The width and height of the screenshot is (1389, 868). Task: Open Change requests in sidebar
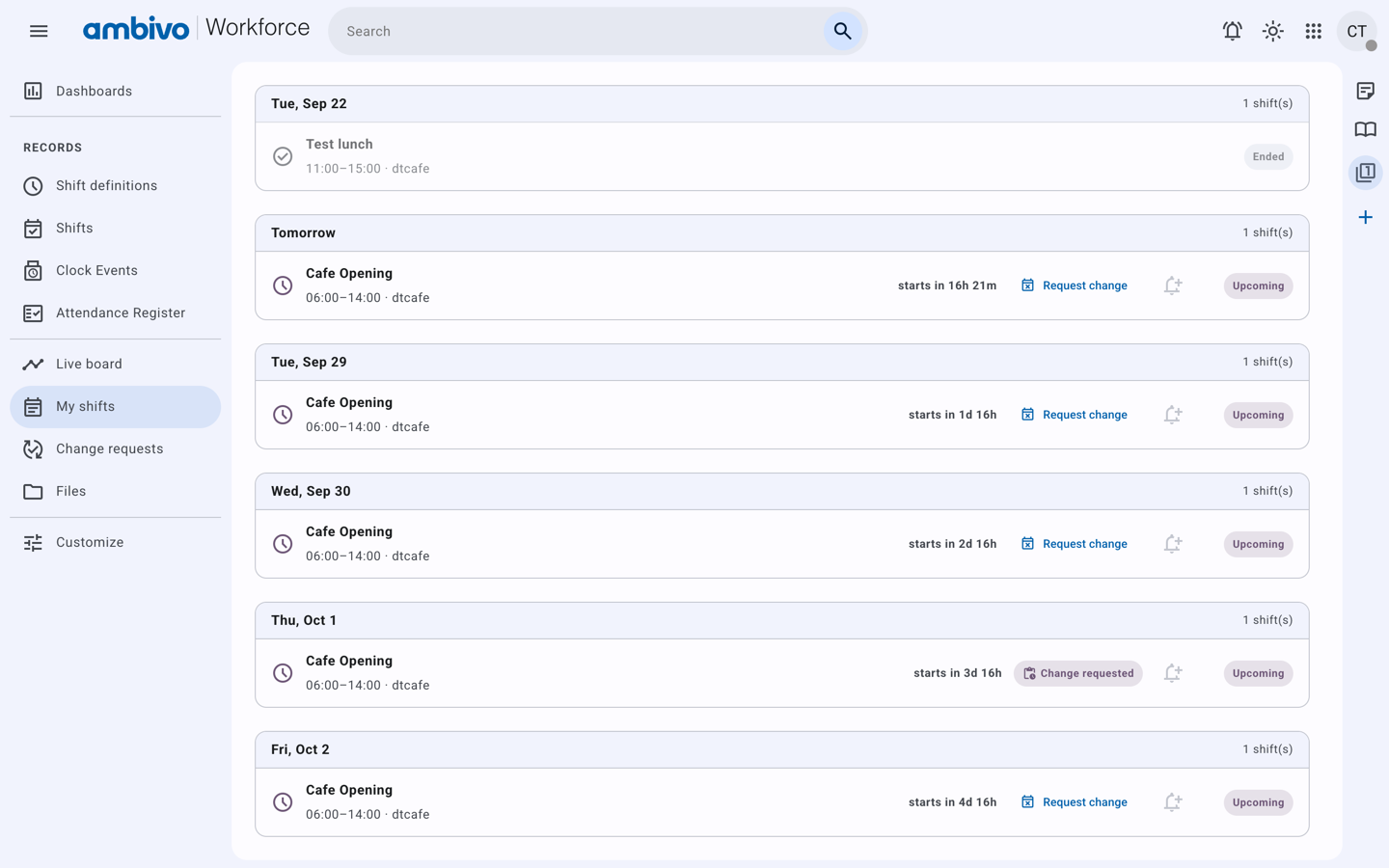tap(115, 448)
